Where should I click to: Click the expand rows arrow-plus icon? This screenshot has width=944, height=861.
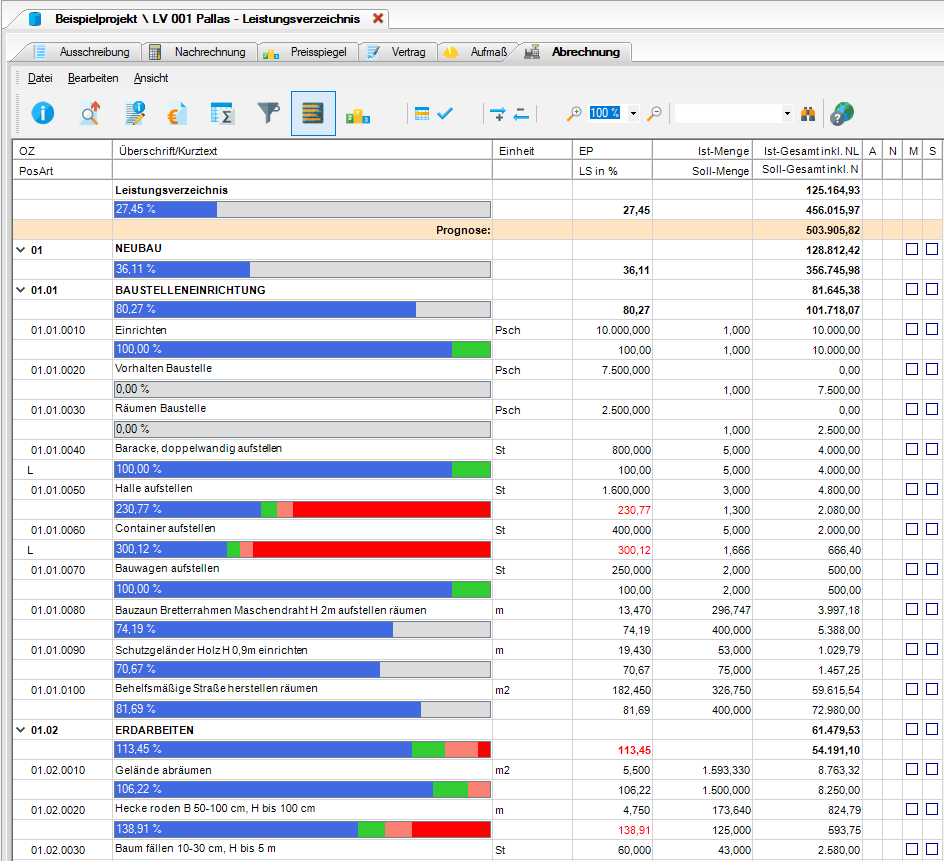(x=498, y=113)
